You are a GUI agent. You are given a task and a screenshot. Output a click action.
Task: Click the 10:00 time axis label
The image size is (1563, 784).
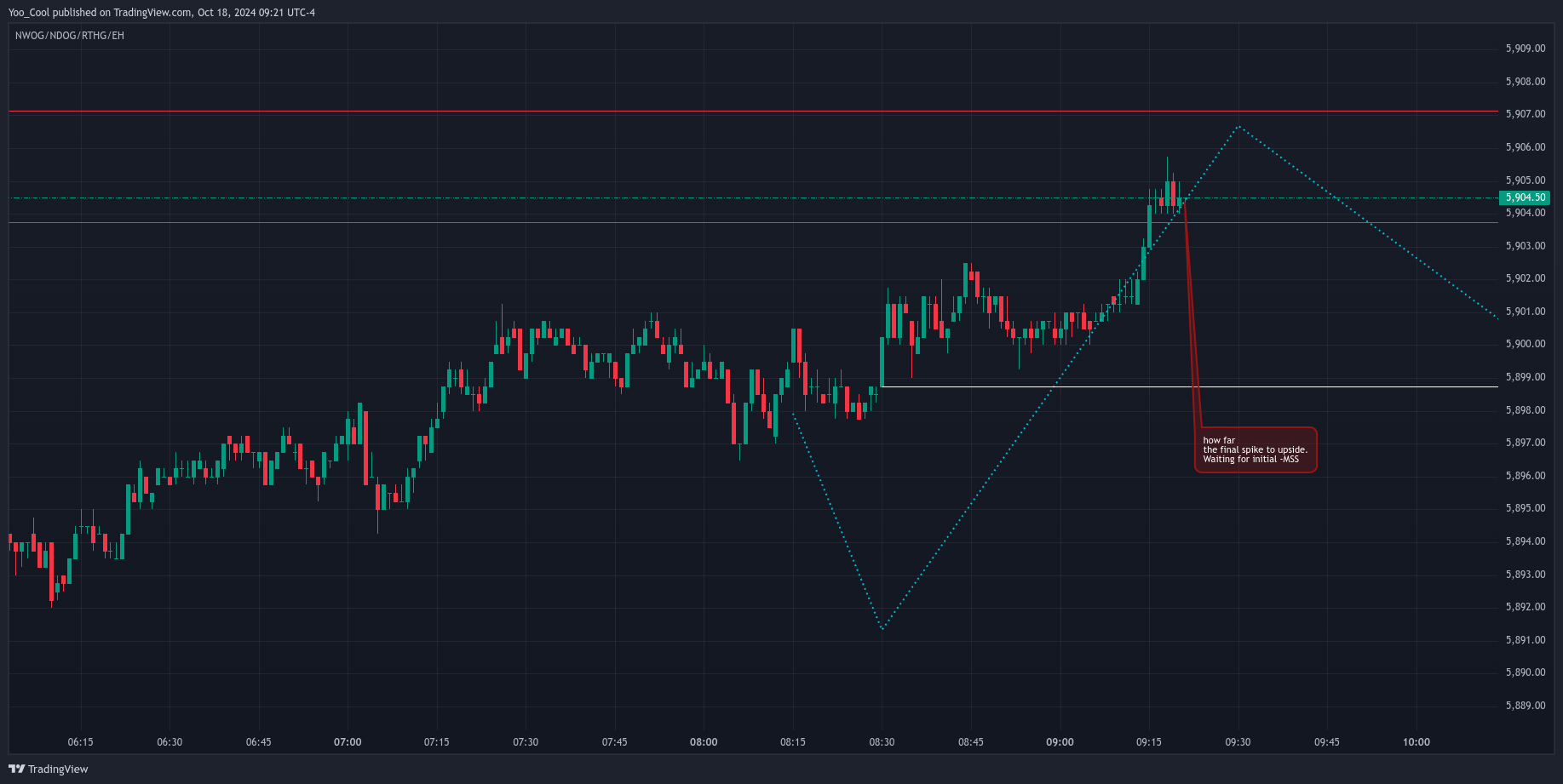(1416, 742)
